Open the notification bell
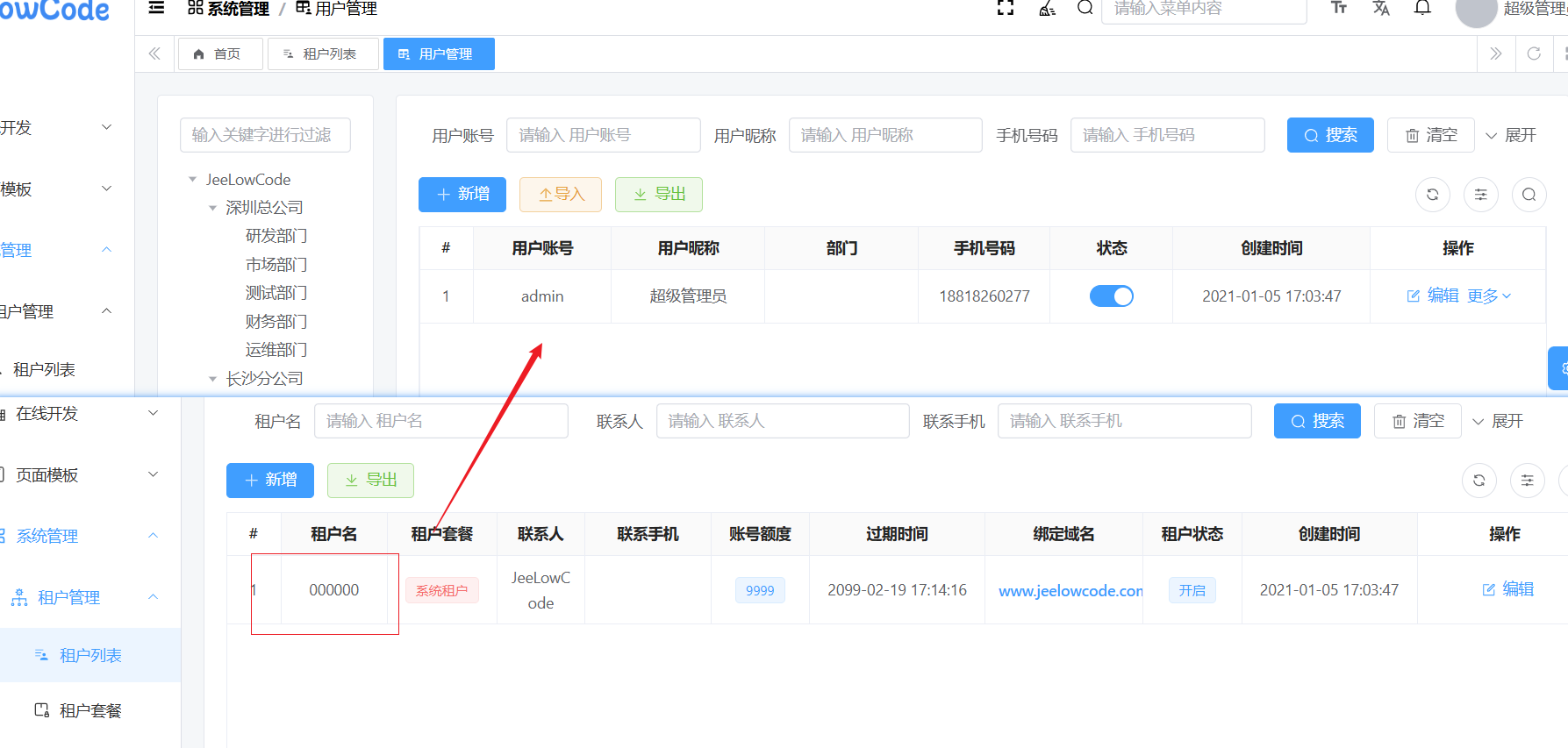 pos(1422,8)
